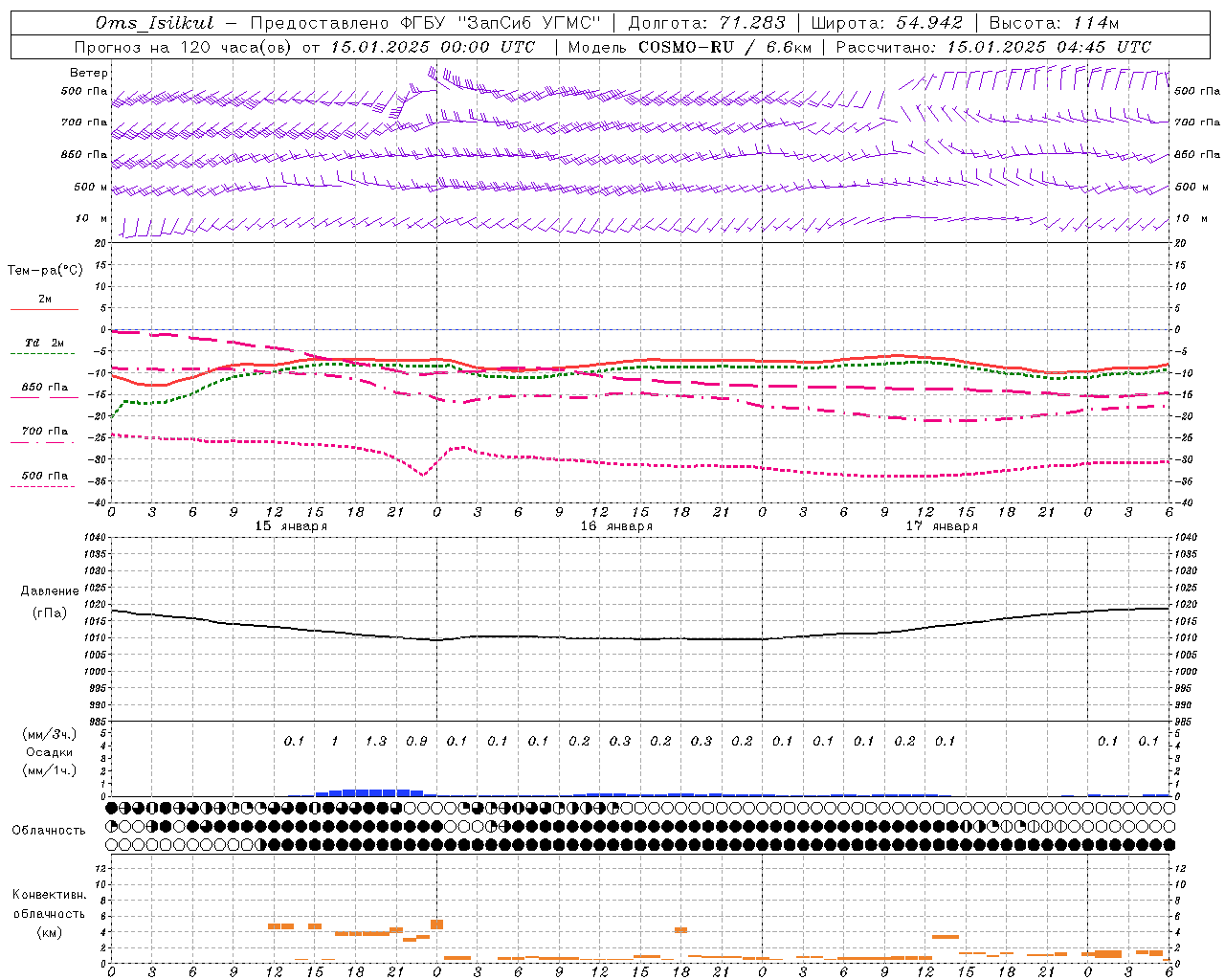Image resolution: width=1225 pixels, height=980 pixels.
Task: Click the dotted 500 гПа temperature legend line
Action: coord(42,486)
